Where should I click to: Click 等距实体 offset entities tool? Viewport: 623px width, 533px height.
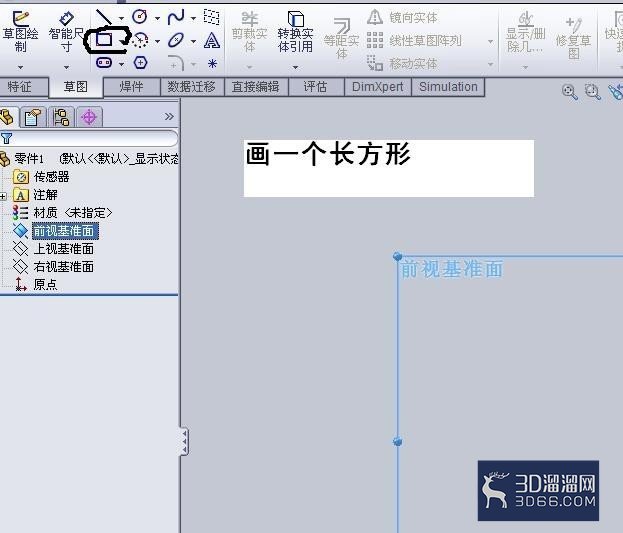point(341,39)
